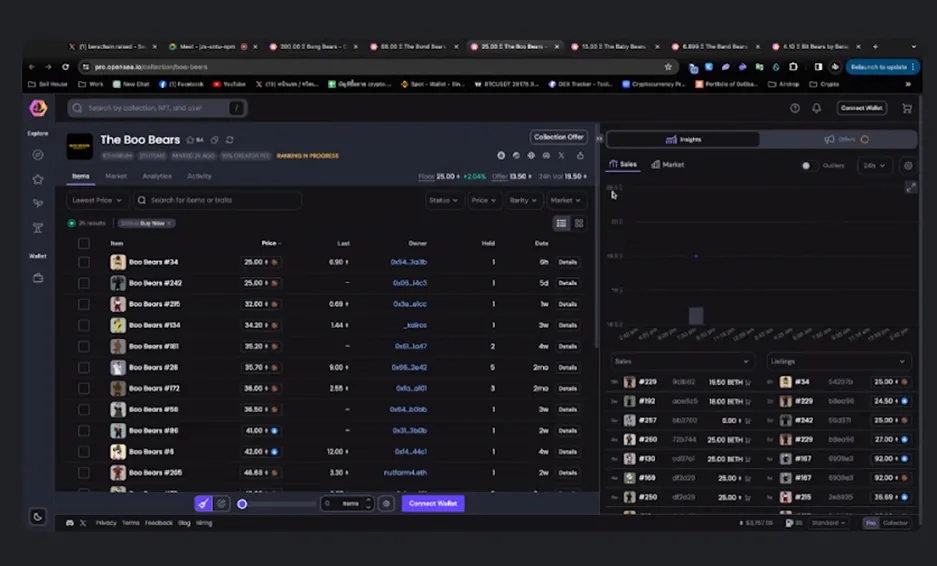Open the notifications bell icon
The width and height of the screenshot is (937, 566).
816,108
